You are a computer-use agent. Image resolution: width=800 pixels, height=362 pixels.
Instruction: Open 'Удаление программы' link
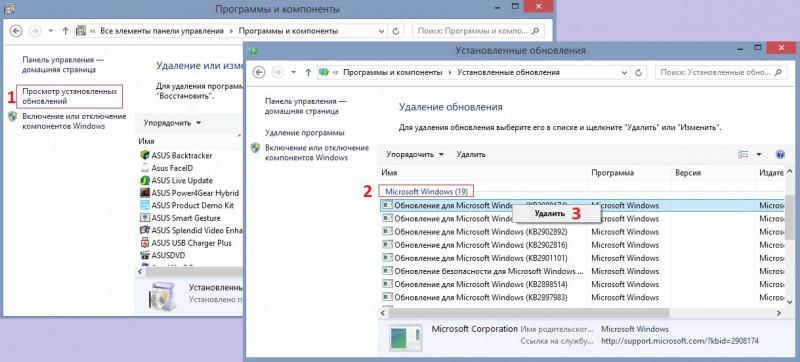click(305, 133)
